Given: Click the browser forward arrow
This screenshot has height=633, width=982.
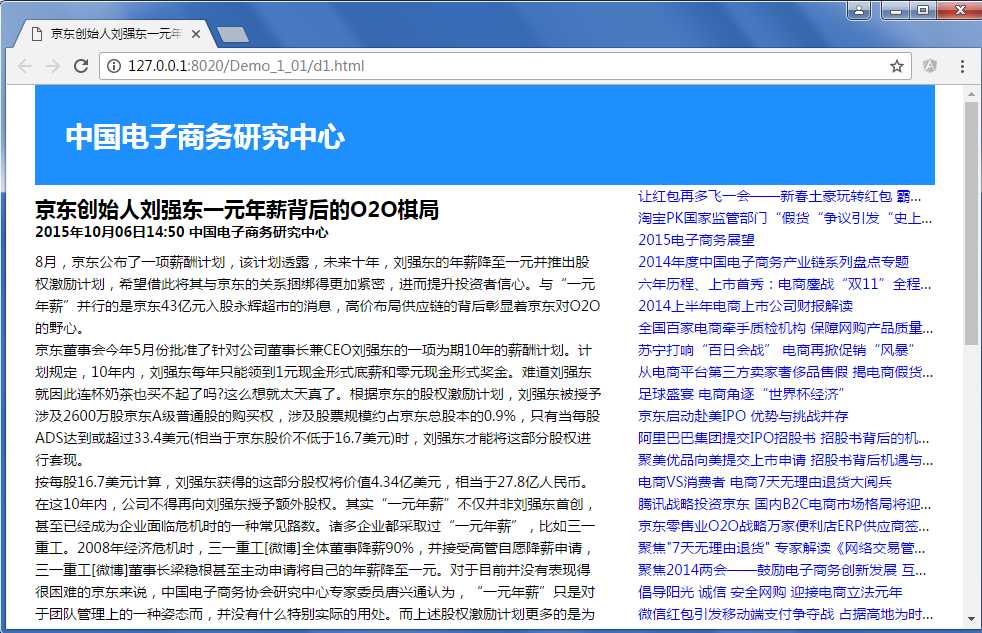Looking at the screenshot, I should [53, 66].
